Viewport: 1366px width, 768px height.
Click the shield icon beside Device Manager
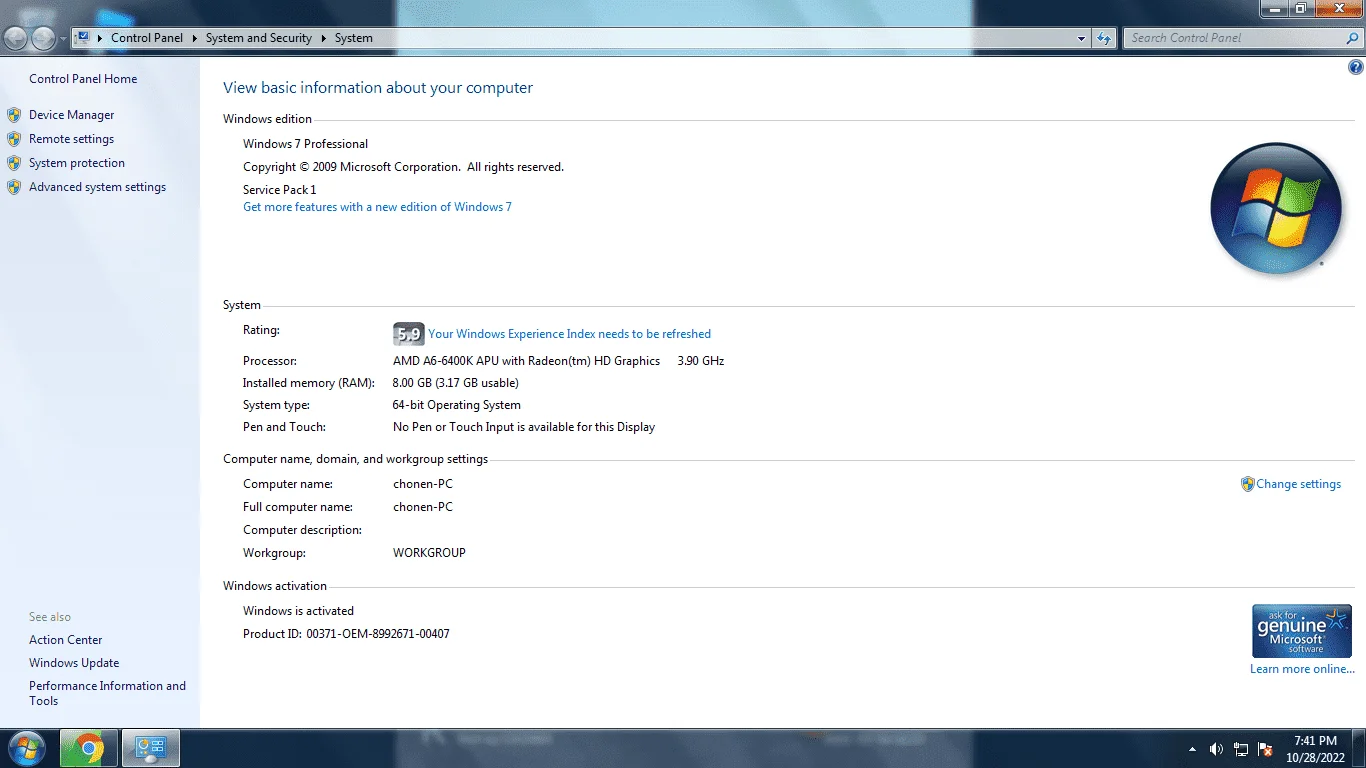pyautogui.click(x=14, y=115)
